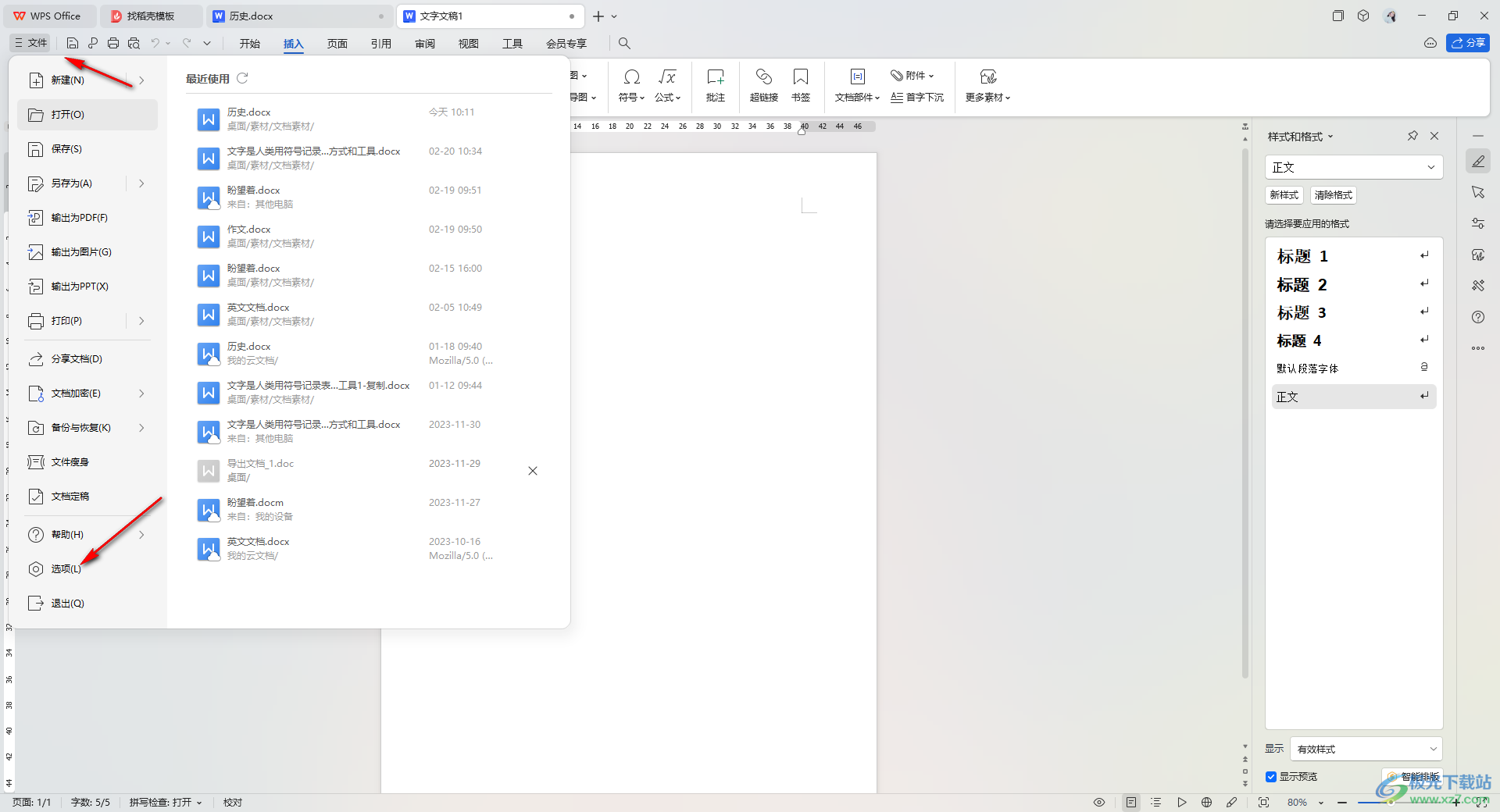
Task: Open the 附件 dropdown in ribbon
Action: point(912,76)
